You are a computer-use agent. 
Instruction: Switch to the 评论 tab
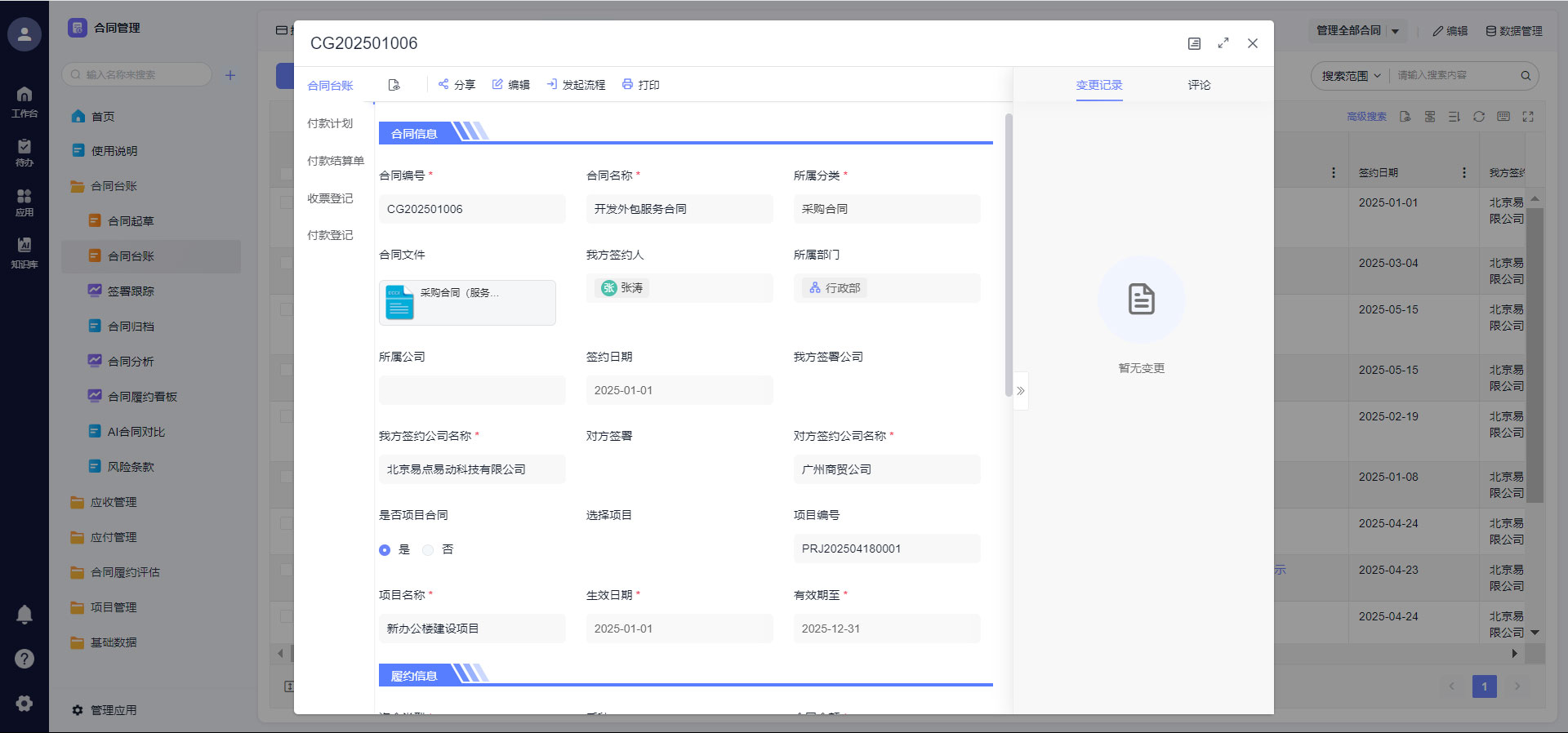1199,85
